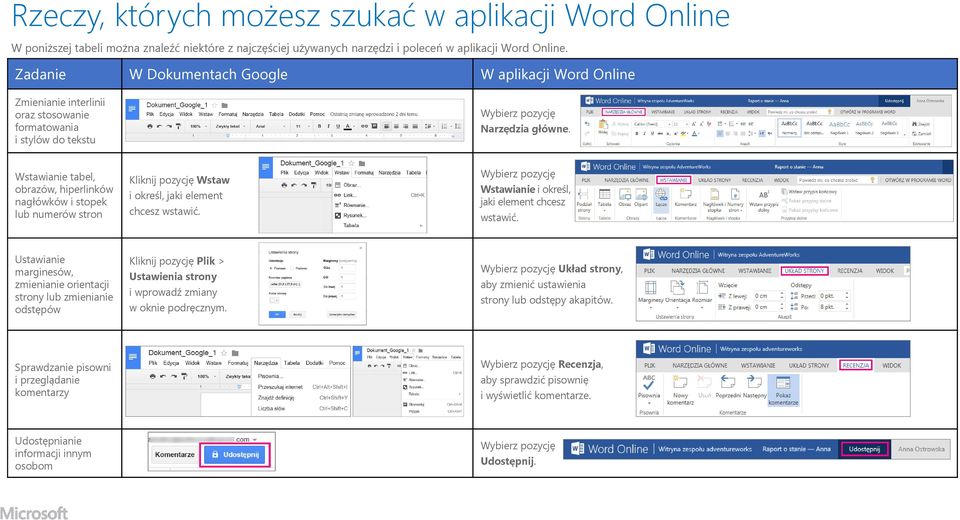Click the Komentarz icon in Wstawianie ribbon

pyautogui.click(x=685, y=195)
